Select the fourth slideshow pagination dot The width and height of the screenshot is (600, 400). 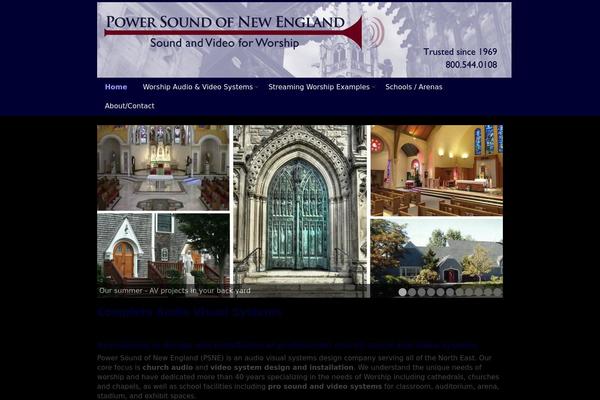[x=431, y=292]
